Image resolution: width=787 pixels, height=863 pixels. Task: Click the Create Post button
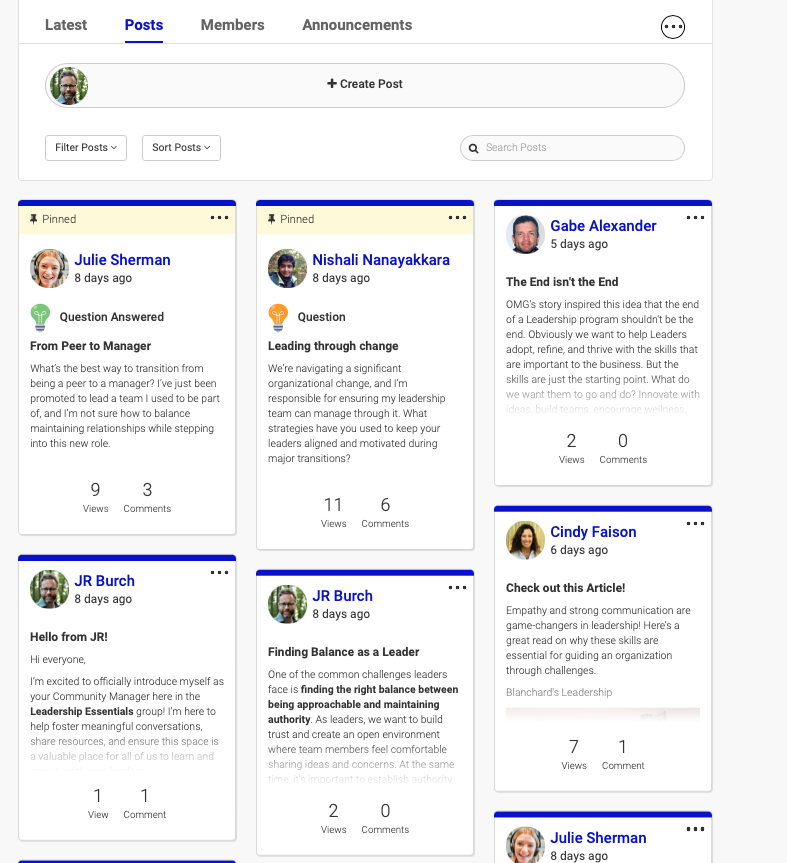tap(365, 85)
